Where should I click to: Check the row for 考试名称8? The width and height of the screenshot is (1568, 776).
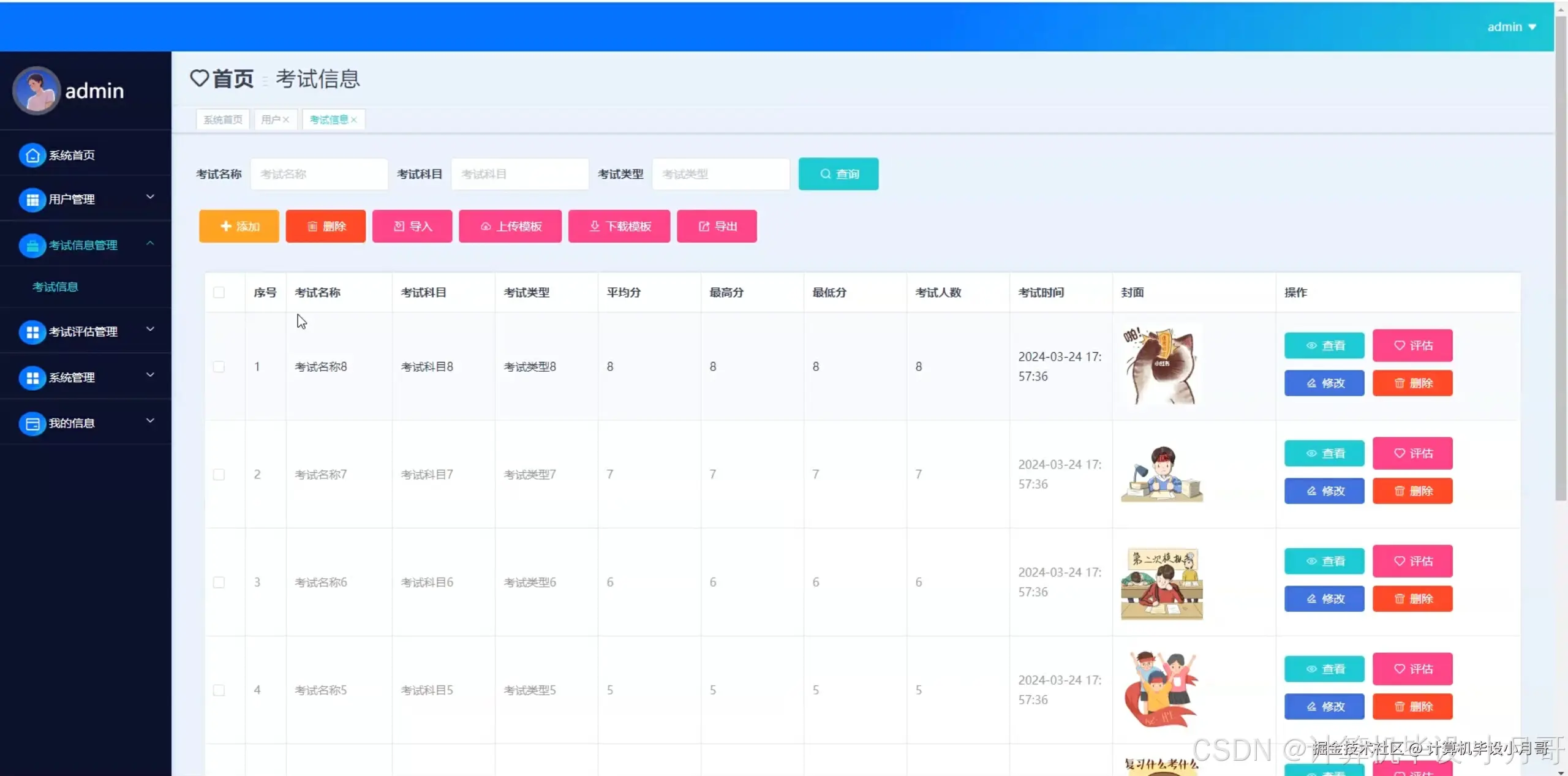(219, 367)
